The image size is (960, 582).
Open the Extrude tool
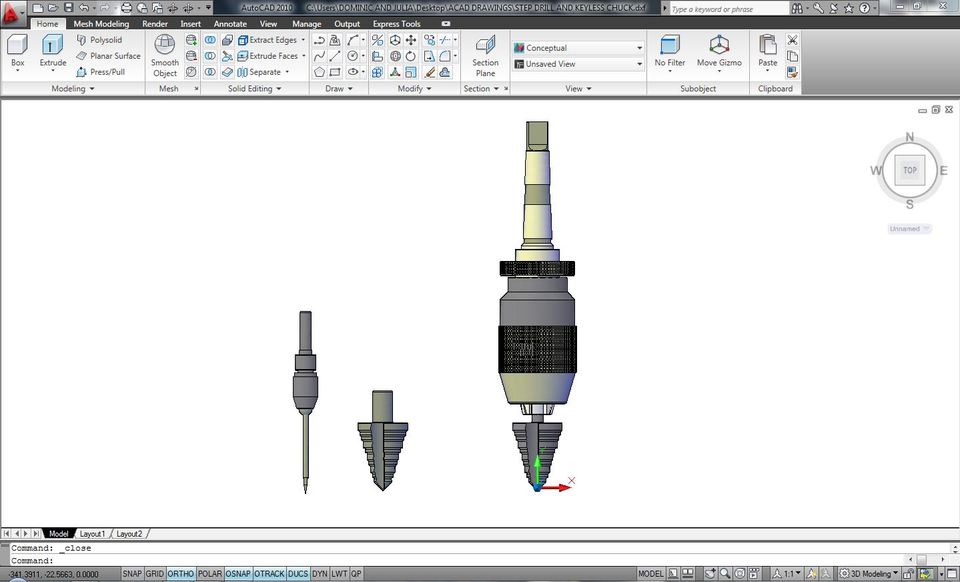pyautogui.click(x=52, y=50)
